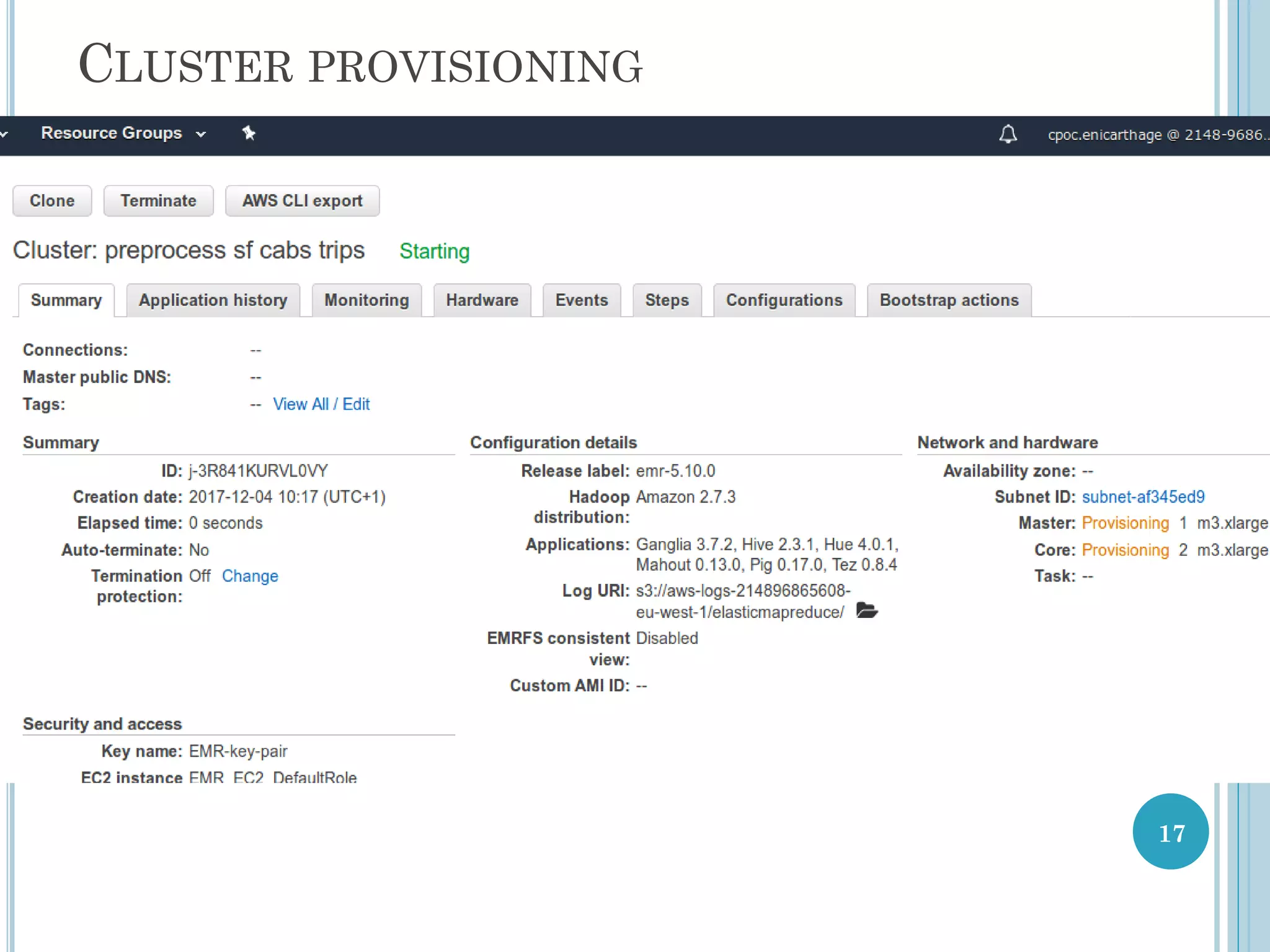
Task: Go to the Steps tab
Action: (667, 300)
